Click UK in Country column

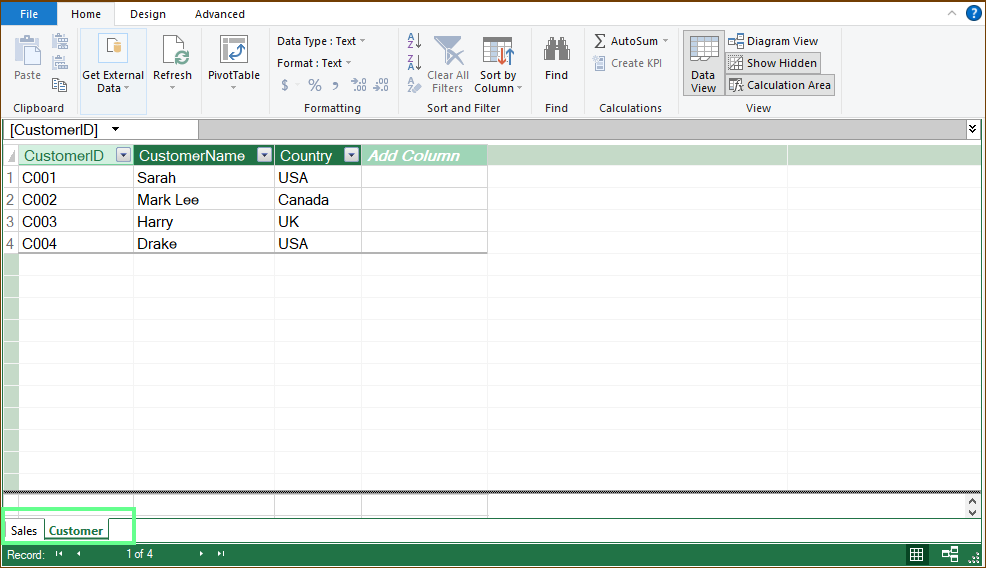[x=318, y=221]
